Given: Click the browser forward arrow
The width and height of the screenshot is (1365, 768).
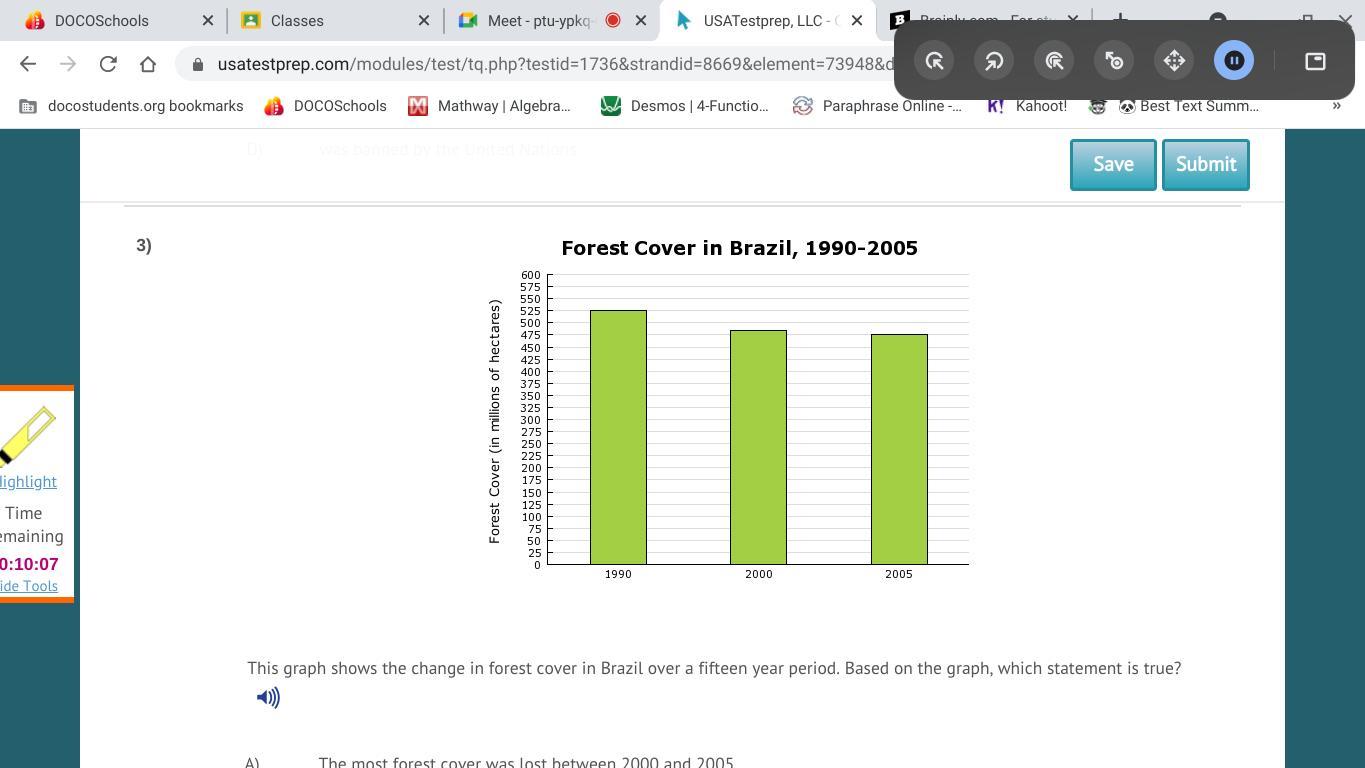Looking at the screenshot, I should pyautogui.click(x=68, y=64).
